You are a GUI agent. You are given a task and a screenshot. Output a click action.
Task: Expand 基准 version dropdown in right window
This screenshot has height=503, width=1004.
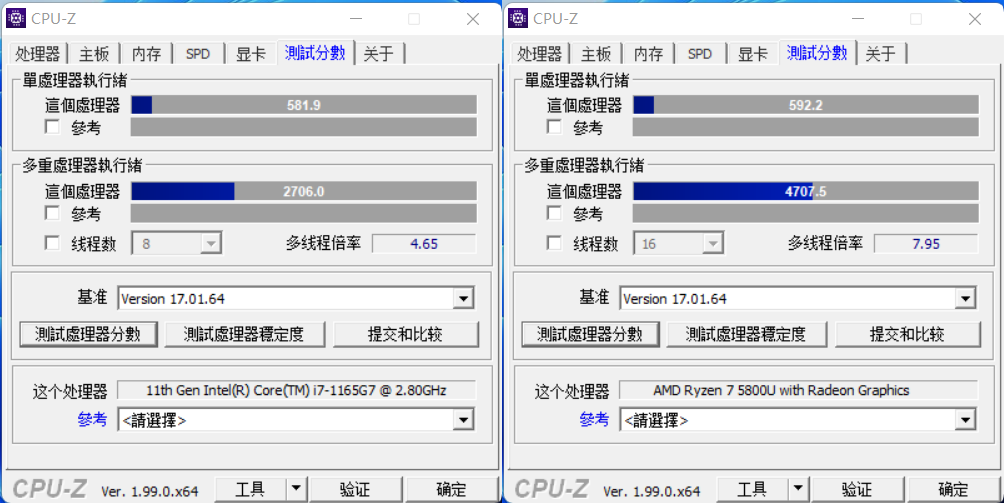pos(966,298)
